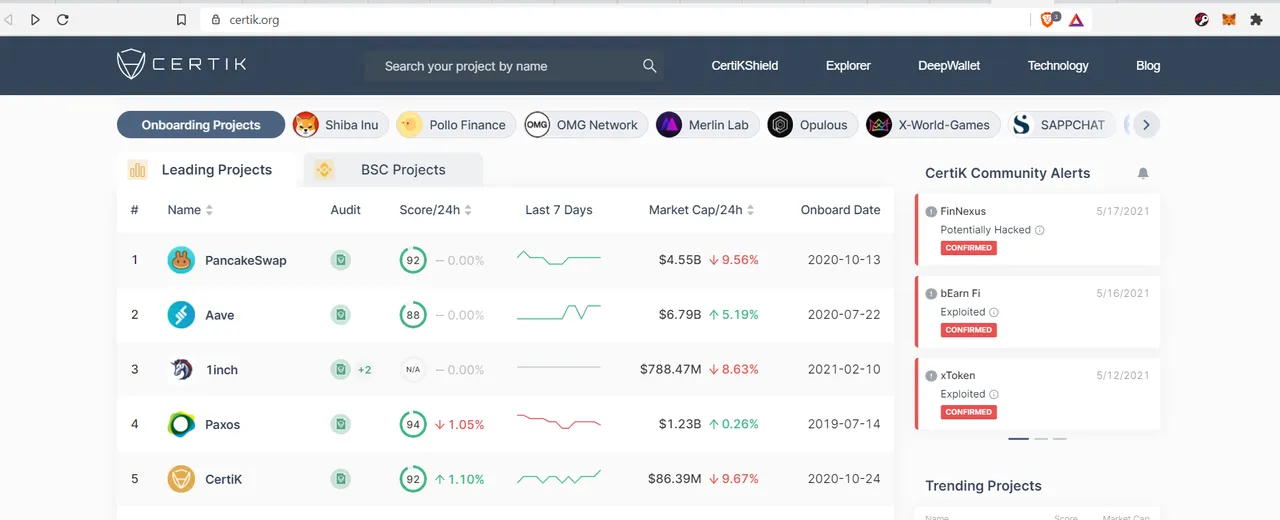Click the PancakeSwap score 92 ring

pyautogui.click(x=412, y=260)
